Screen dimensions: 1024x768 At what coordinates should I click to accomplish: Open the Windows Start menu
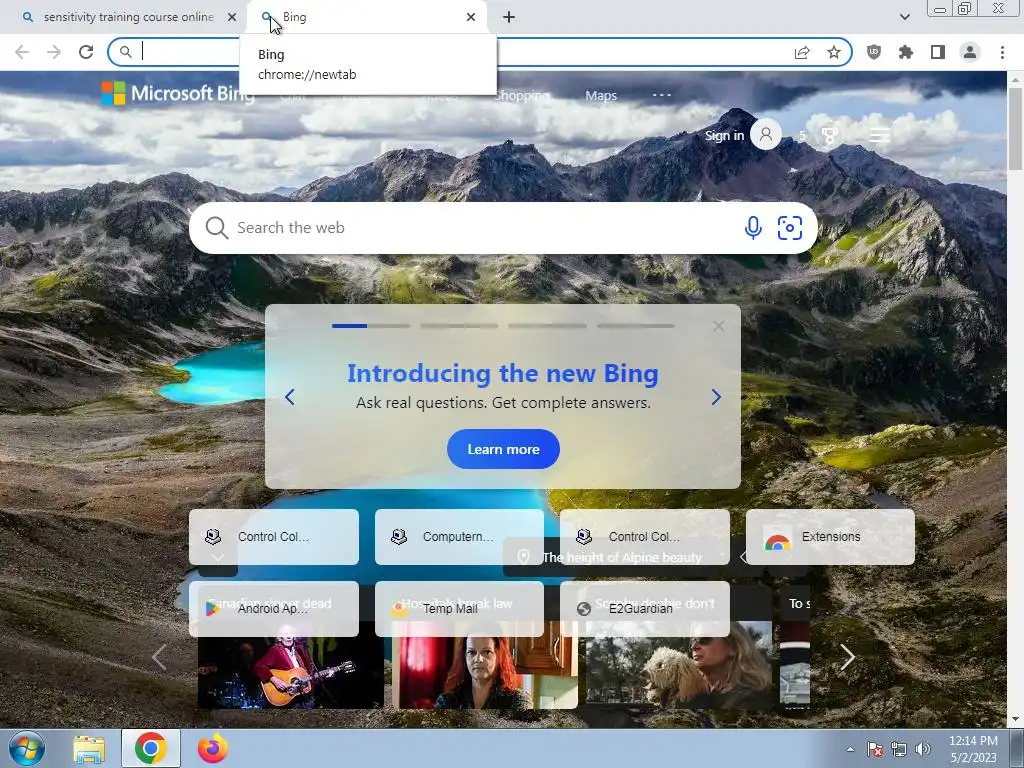point(27,748)
